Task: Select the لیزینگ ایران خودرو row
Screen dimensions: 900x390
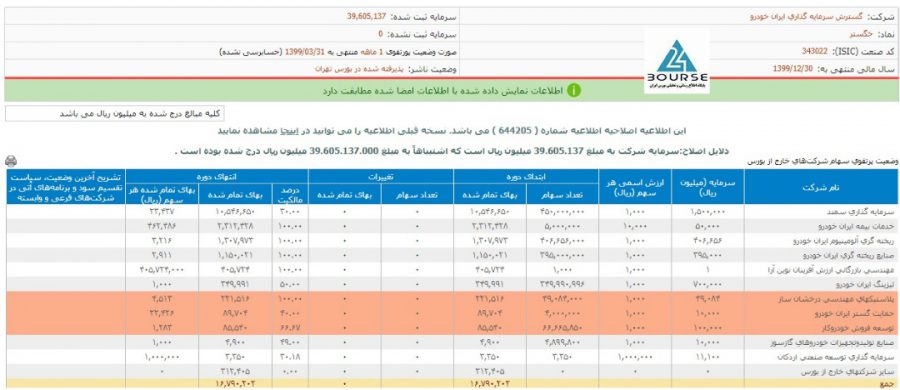Action: pyautogui.click(x=452, y=284)
